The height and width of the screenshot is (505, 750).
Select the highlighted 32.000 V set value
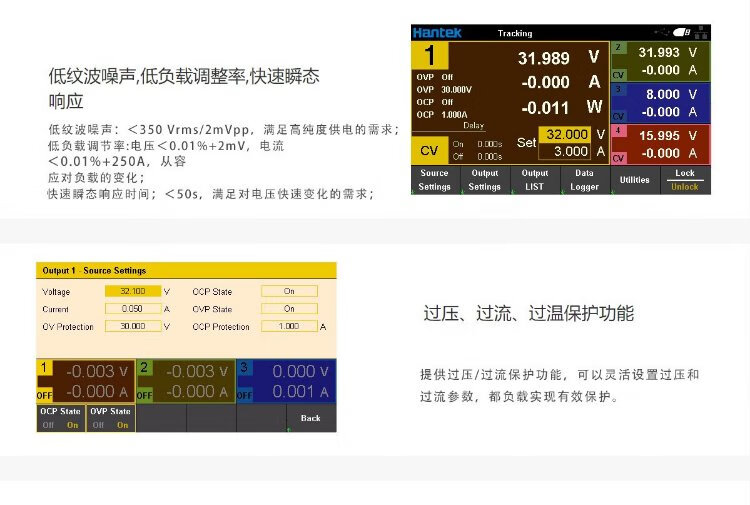click(x=566, y=134)
